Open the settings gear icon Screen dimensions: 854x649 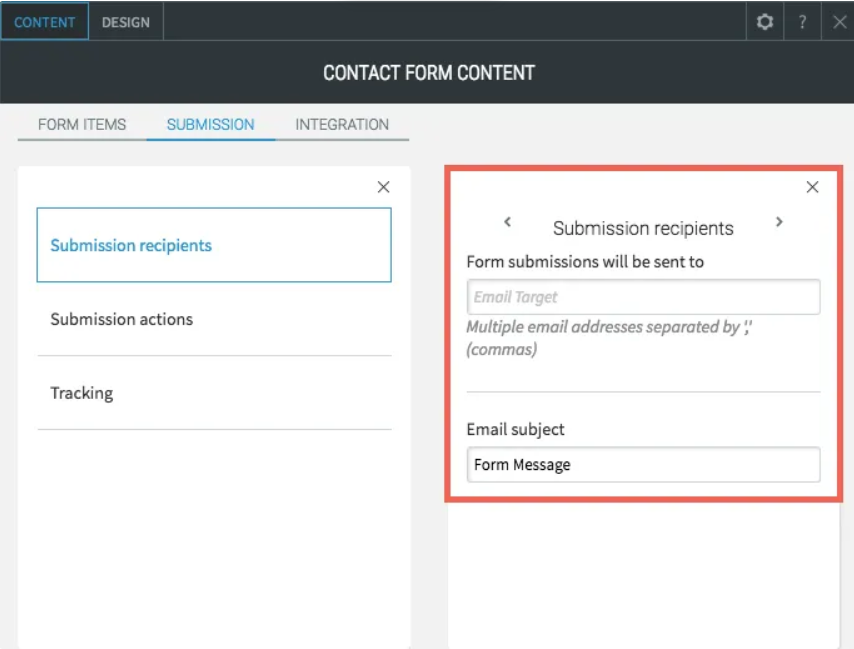click(x=765, y=21)
